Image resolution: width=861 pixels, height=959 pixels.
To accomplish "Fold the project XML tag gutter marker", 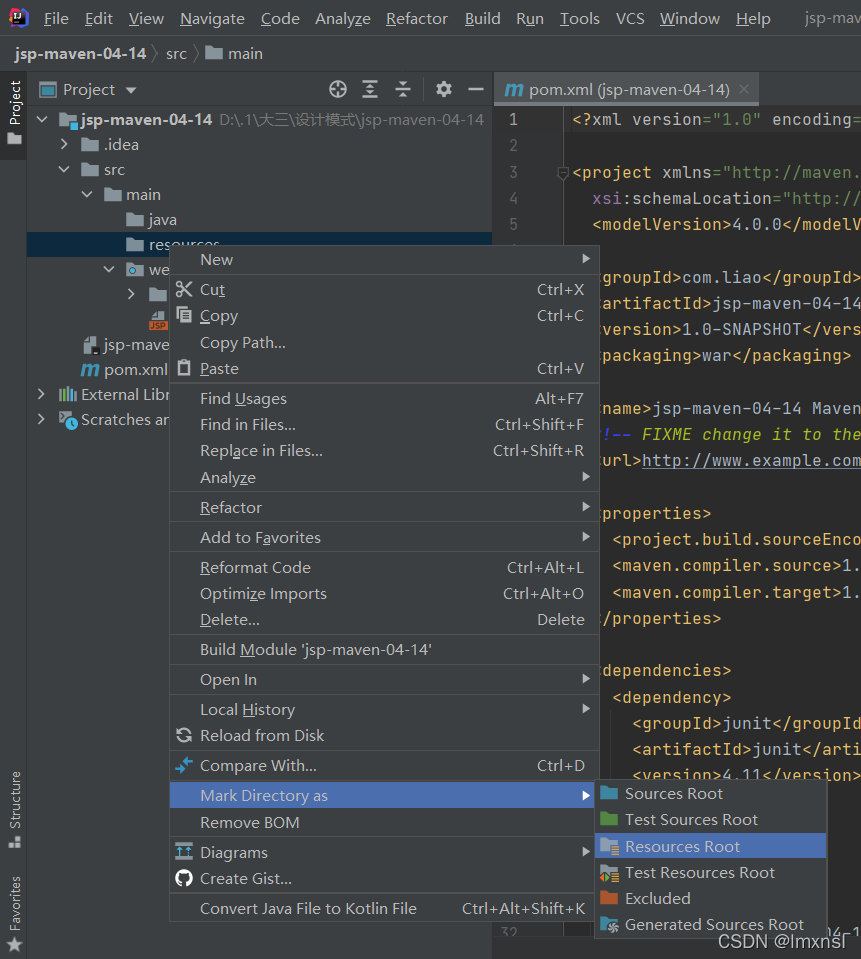I will [x=563, y=173].
